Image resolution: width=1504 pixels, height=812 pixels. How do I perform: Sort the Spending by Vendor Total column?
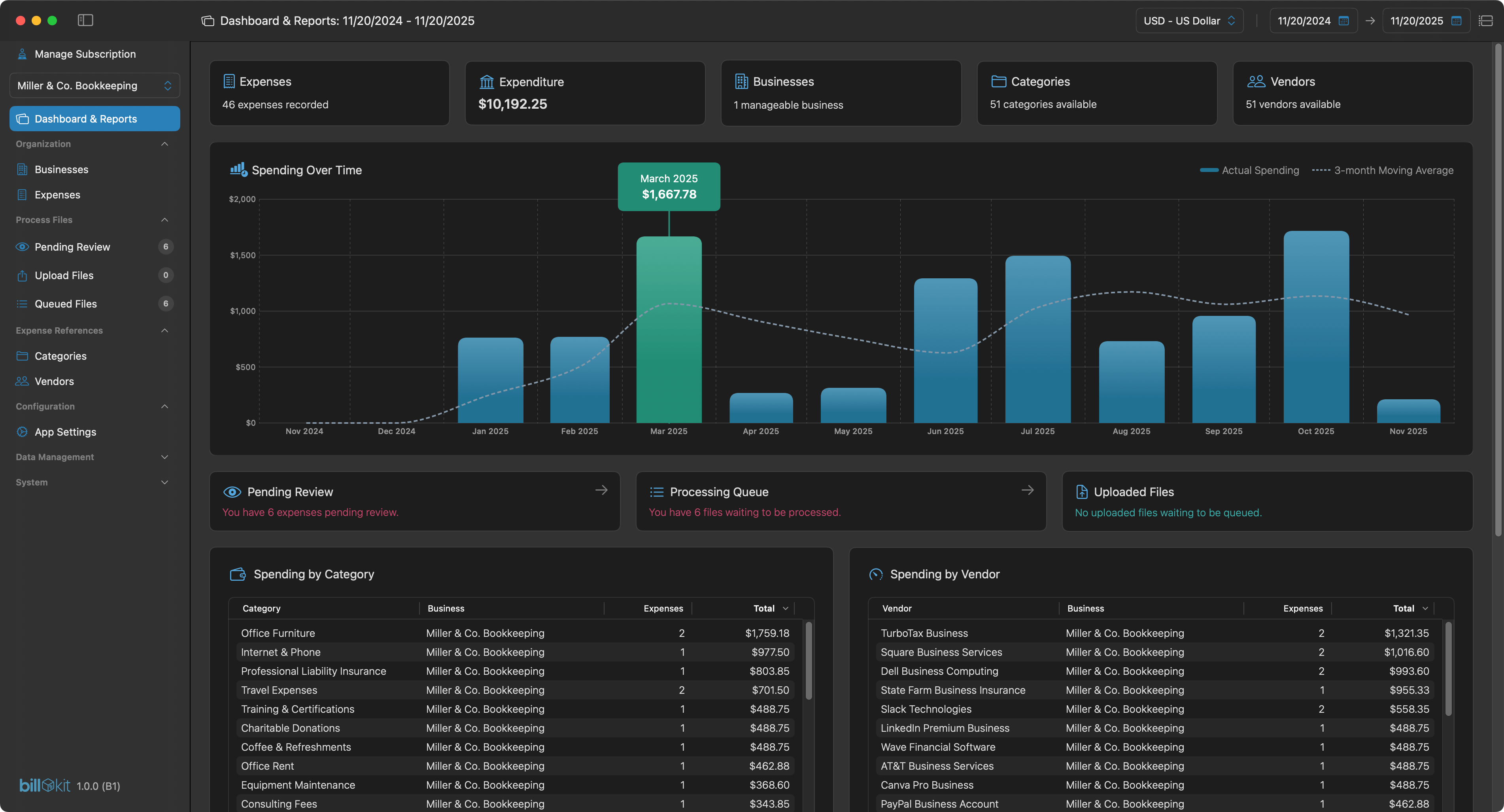(x=1410, y=608)
